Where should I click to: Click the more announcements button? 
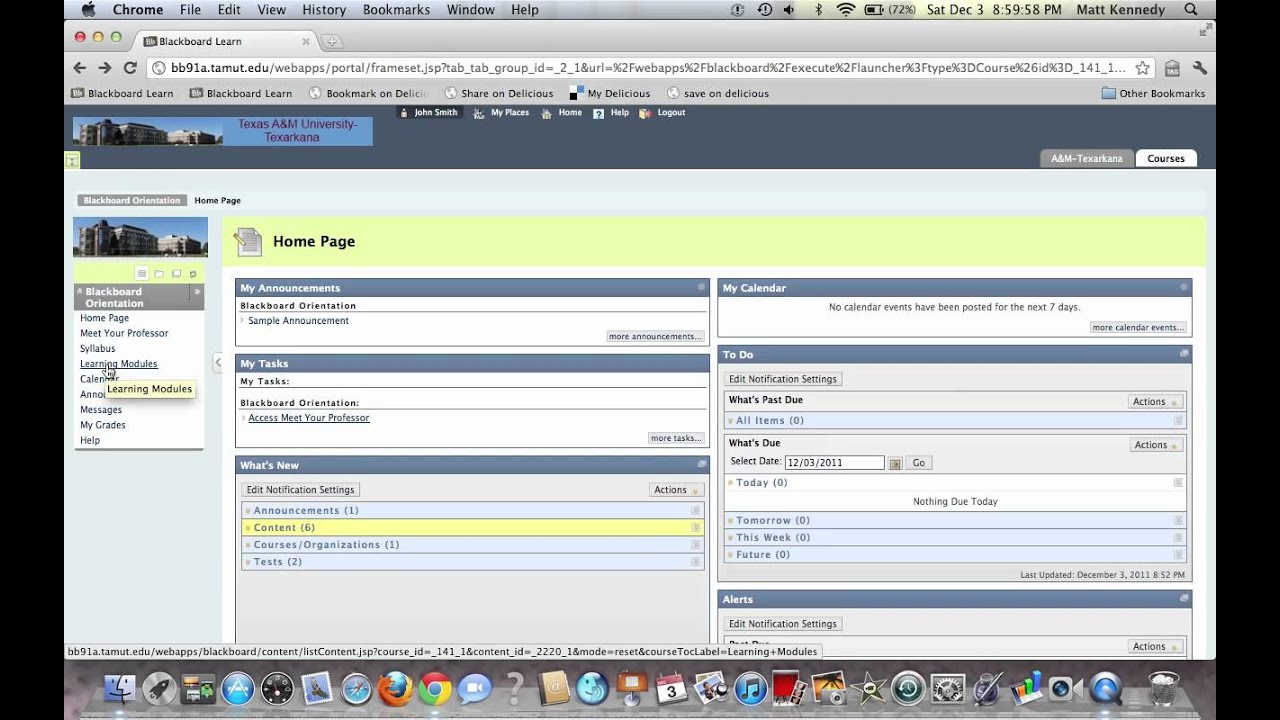655,336
